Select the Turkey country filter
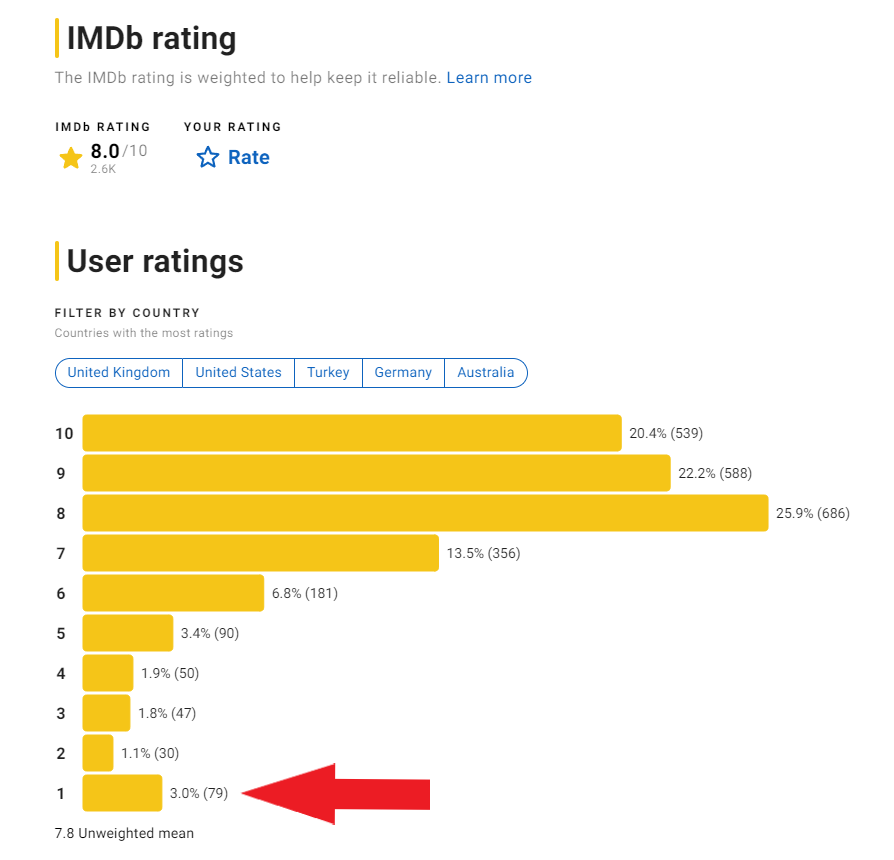 328,373
